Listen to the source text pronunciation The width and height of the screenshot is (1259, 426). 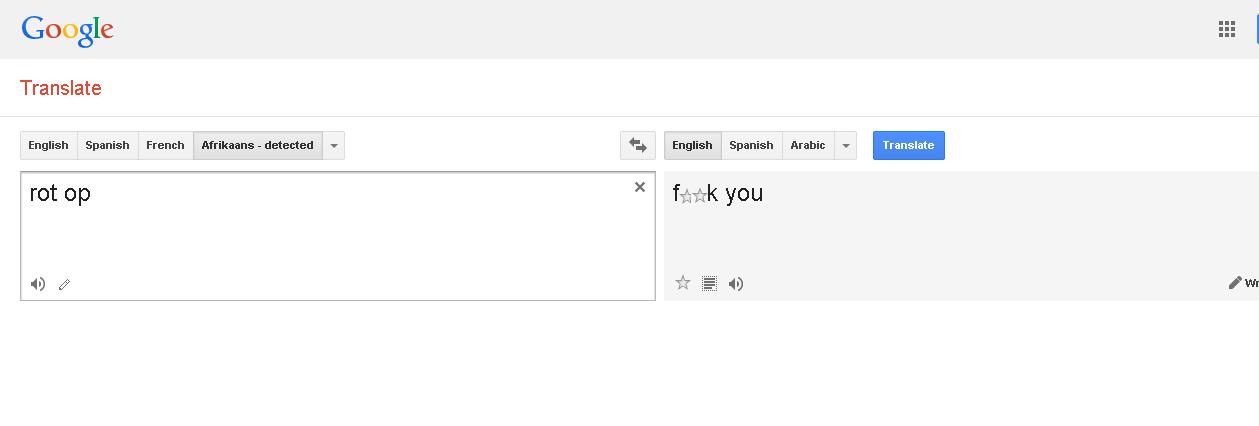(x=38, y=284)
